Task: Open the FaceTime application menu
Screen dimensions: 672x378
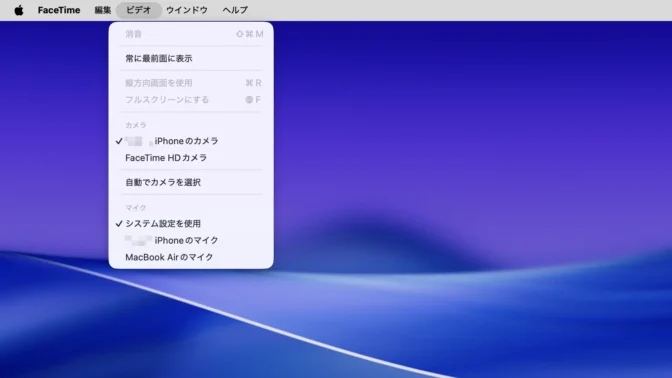Action: click(59, 10)
